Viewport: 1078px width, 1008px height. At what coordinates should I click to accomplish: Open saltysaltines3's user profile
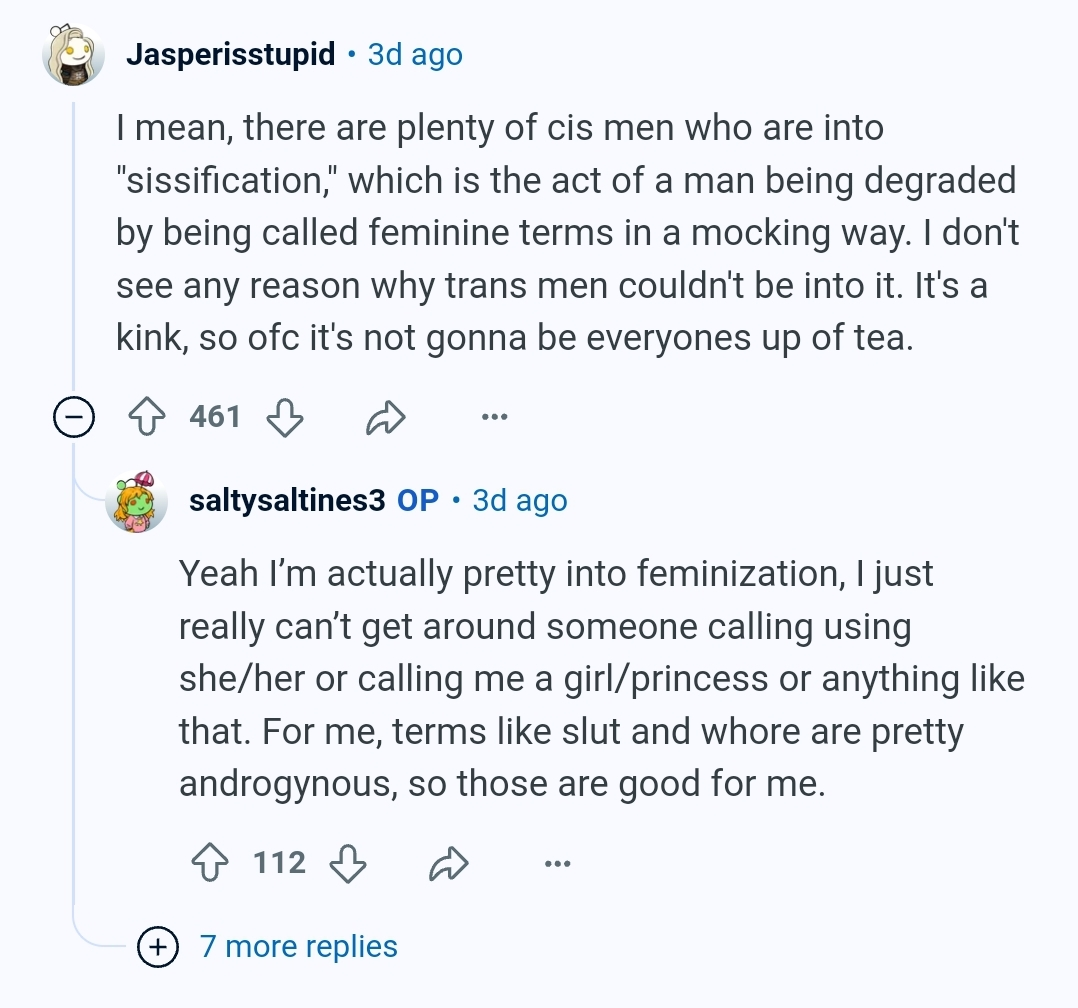click(287, 501)
